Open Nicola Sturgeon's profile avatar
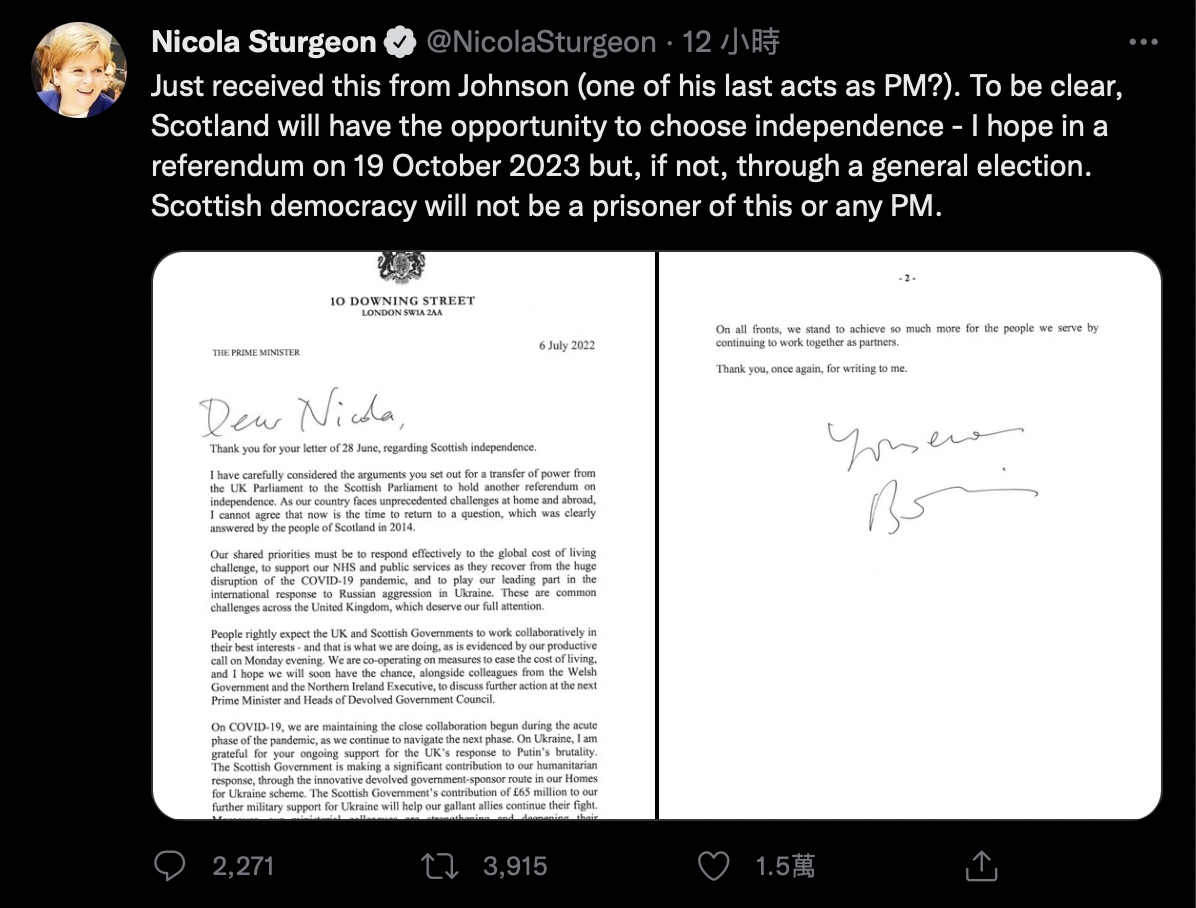 (x=79, y=70)
